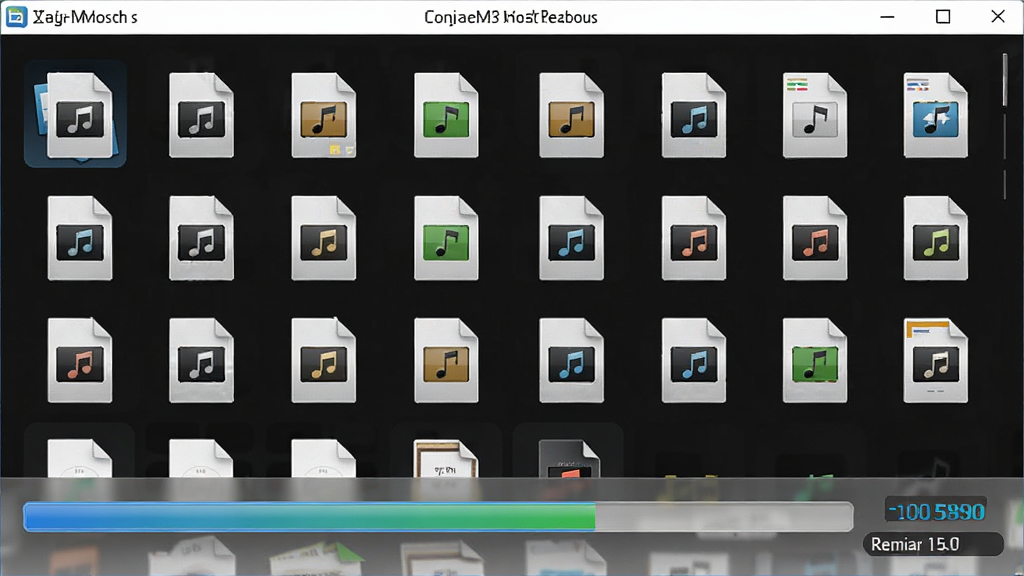This screenshot has height=576, width=1024.
Task: Select the green music file in the third row
Action: [x=815, y=360]
